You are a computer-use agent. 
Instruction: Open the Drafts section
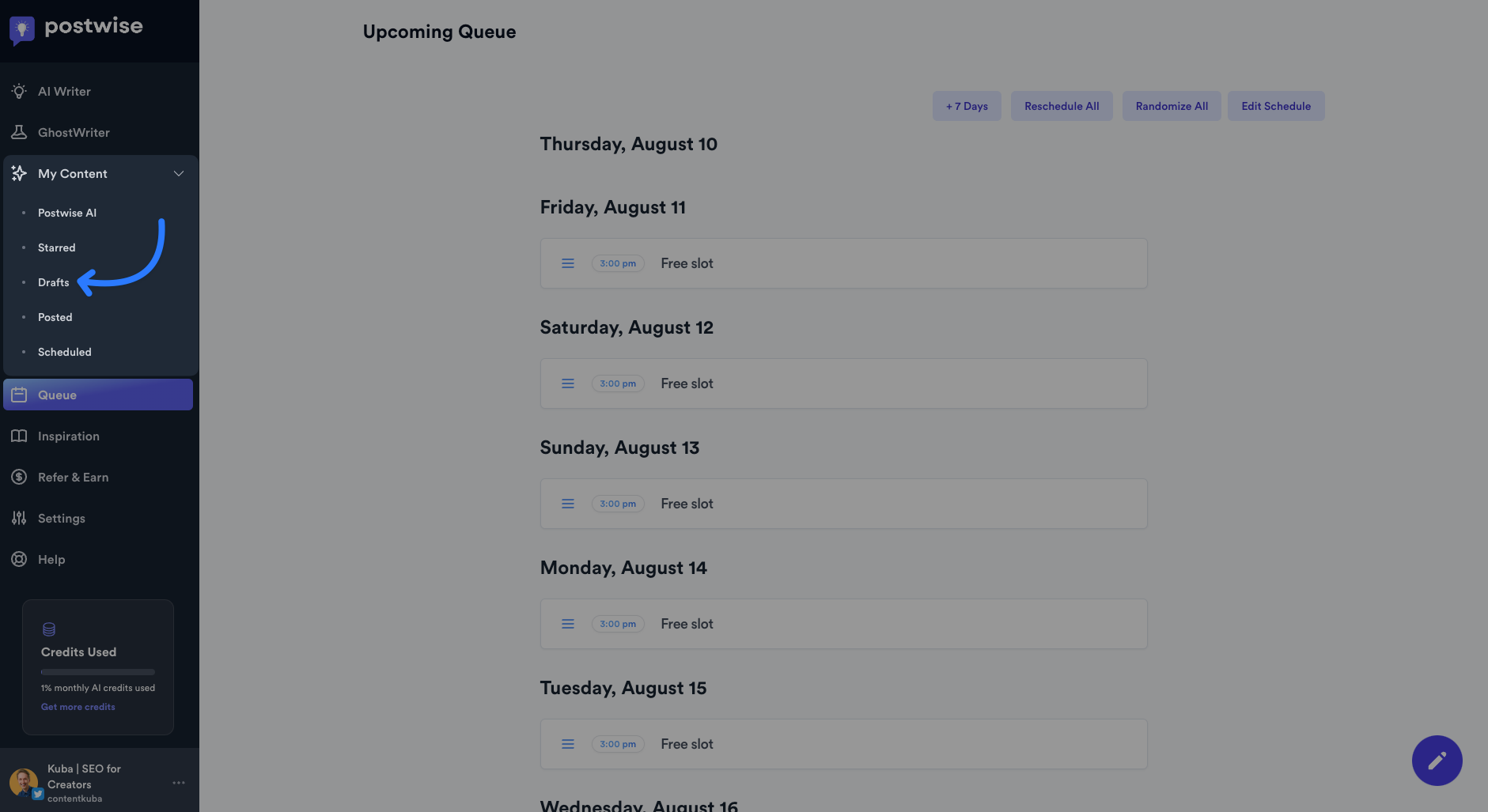point(54,282)
